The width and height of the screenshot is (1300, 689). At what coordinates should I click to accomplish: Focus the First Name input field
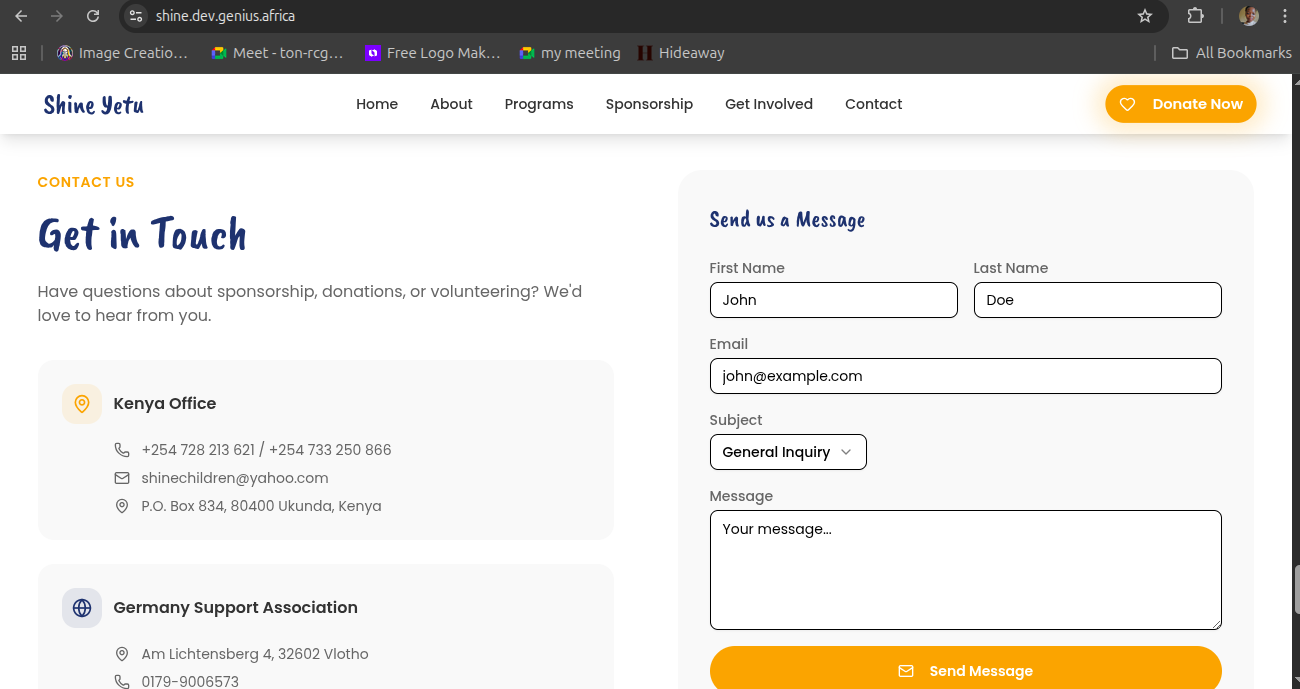coord(833,300)
